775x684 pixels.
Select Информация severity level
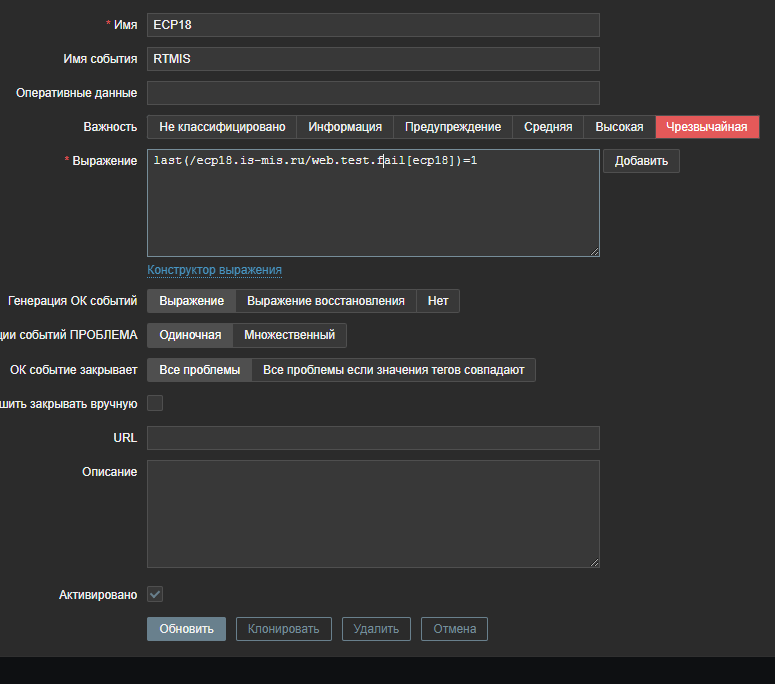[345, 127]
